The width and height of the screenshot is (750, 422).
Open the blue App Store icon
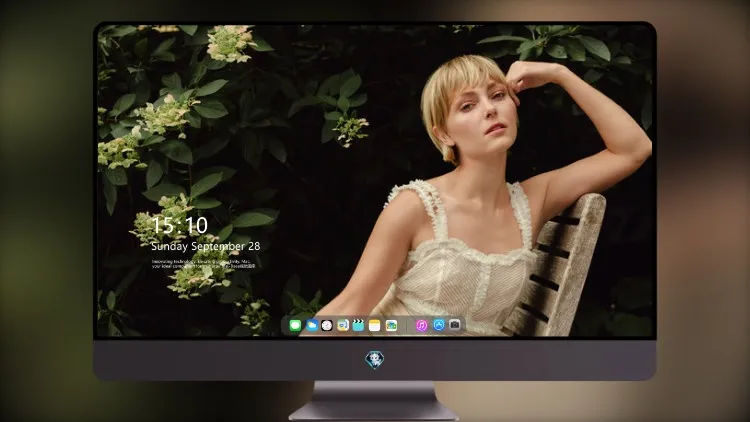tap(439, 325)
